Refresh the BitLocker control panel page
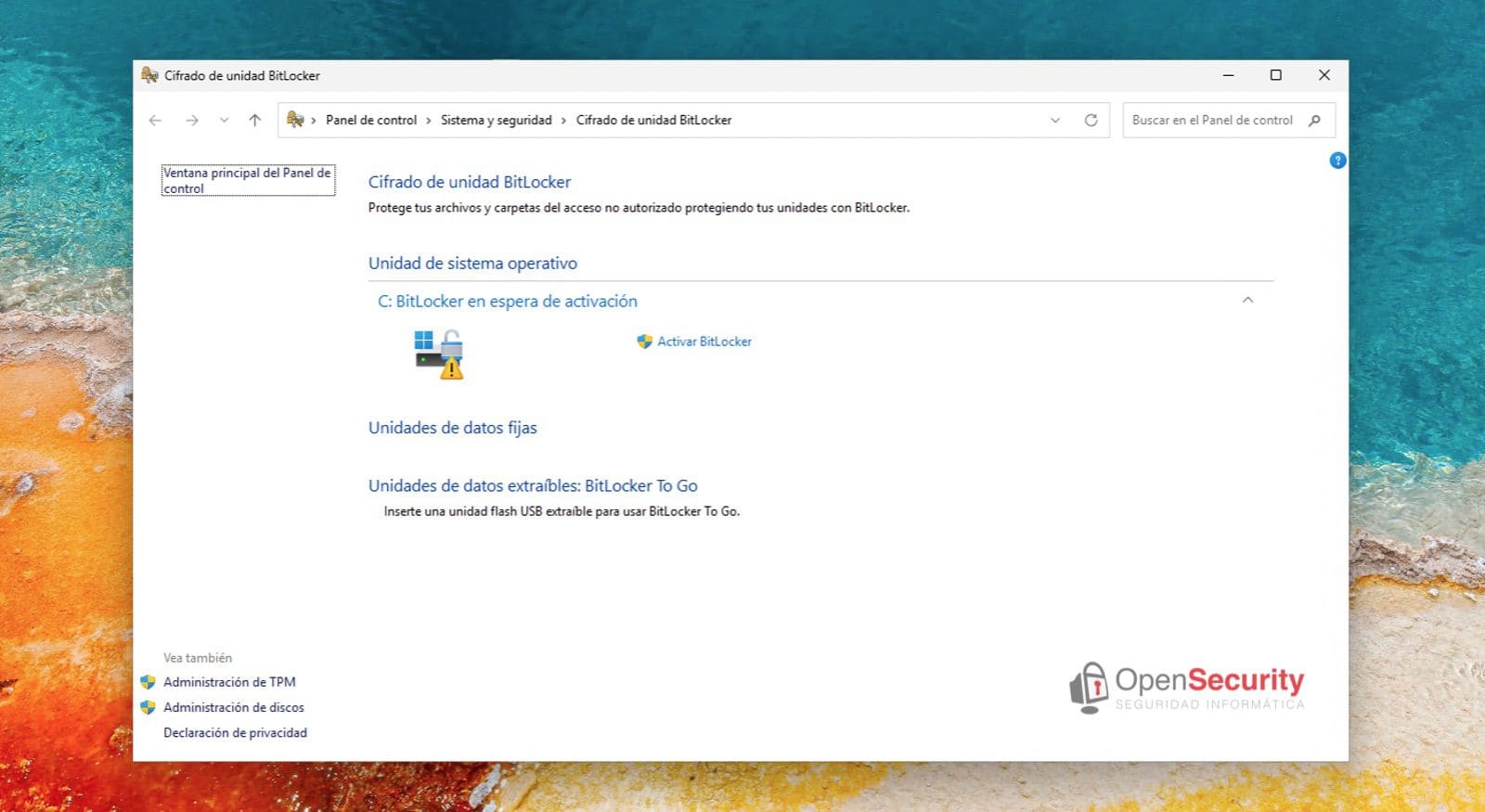Image resolution: width=1485 pixels, height=812 pixels. (1091, 121)
